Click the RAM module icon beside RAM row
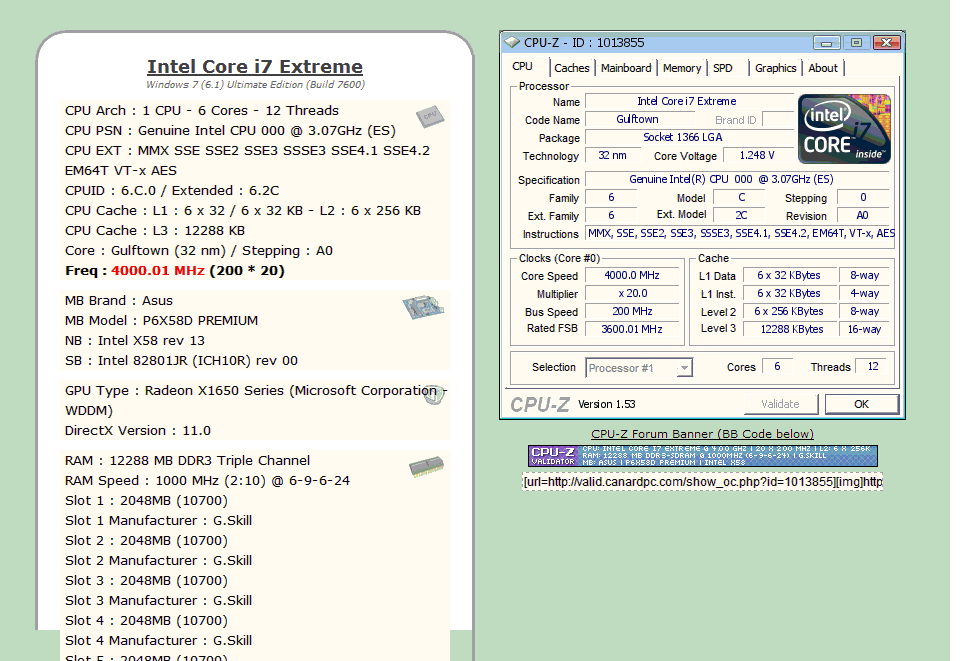The width and height of the screenshot is (974, 661). [427, 467]
